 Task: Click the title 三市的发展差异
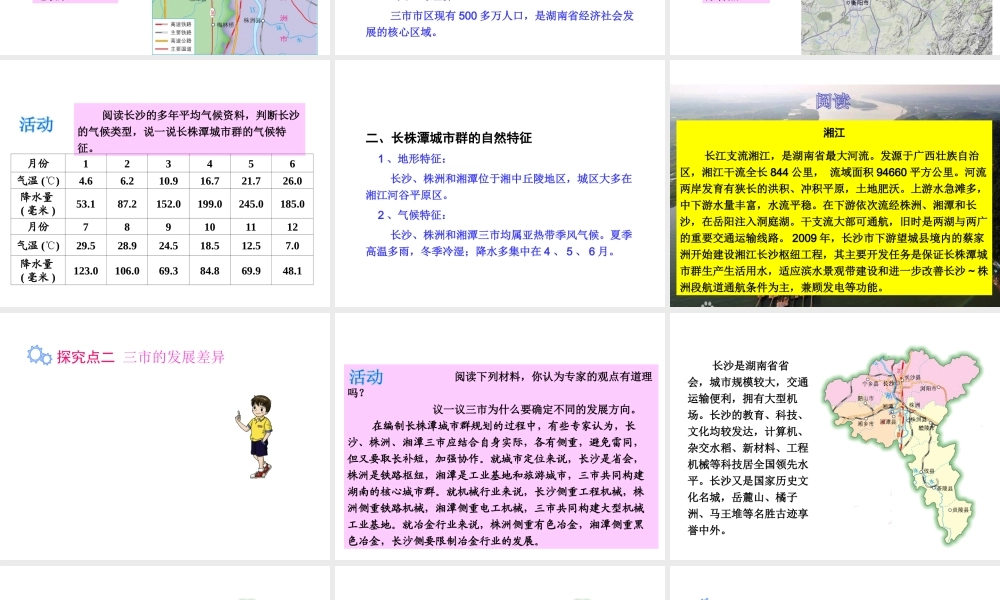click(173, 357)
